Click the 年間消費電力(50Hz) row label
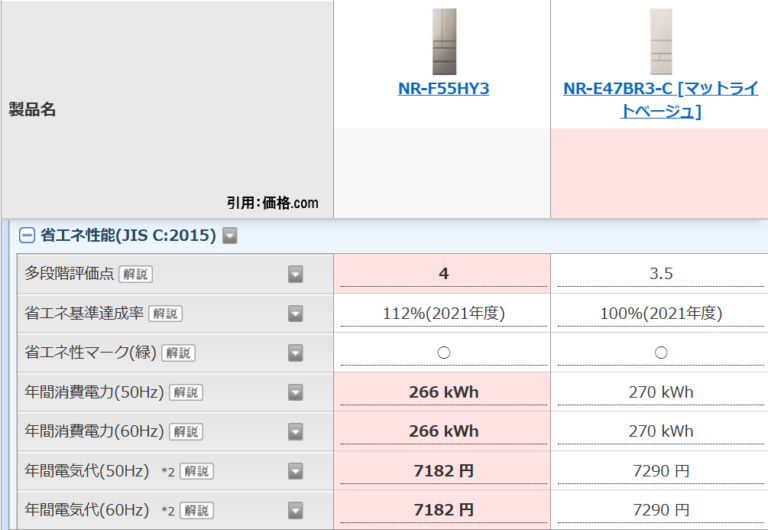This screenshot has height=530, width=768. pos(94,392)
